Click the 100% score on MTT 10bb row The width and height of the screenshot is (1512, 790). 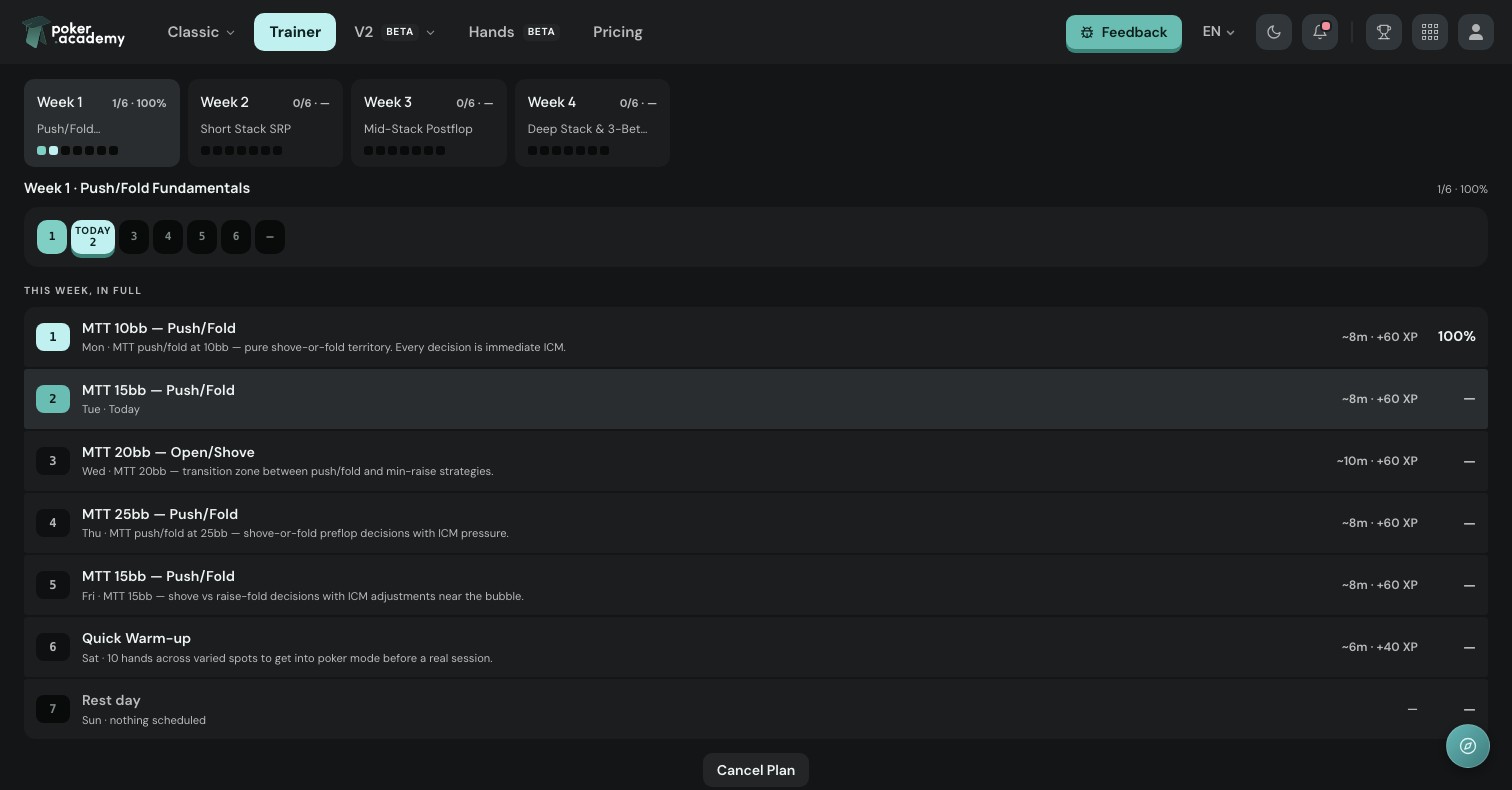point(1456,337)
